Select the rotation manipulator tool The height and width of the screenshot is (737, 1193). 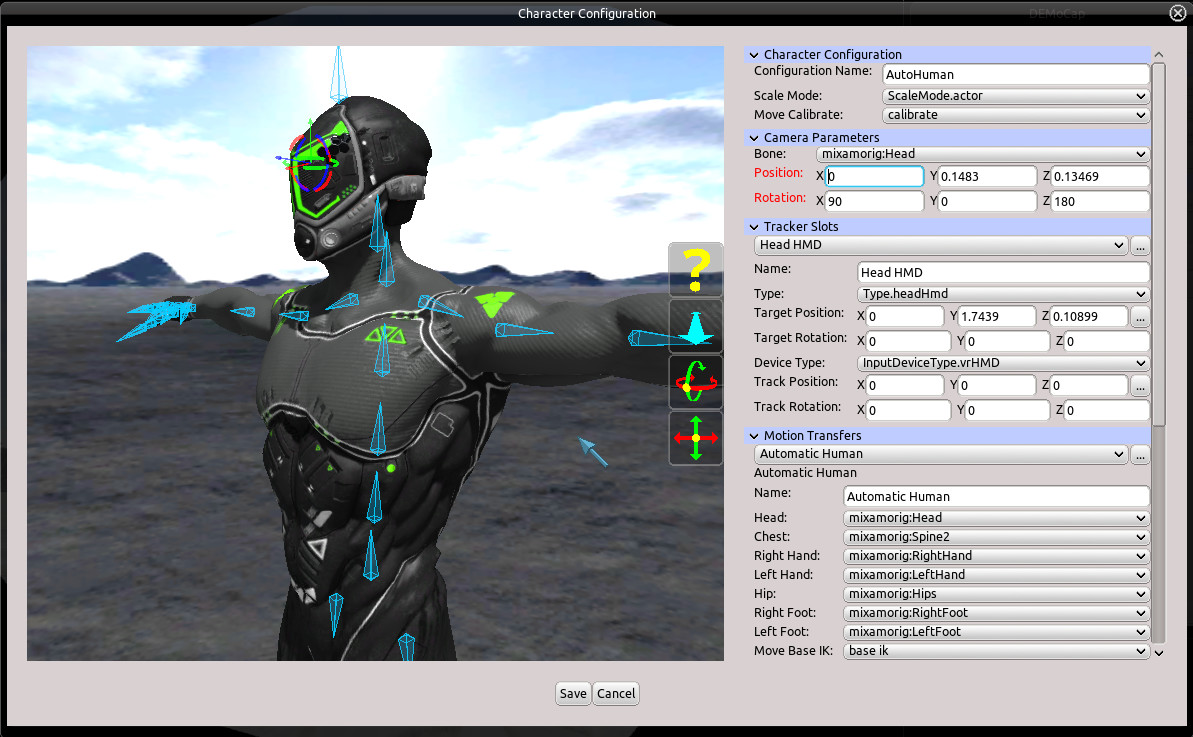pyautogui.click(x=695, y=380)
